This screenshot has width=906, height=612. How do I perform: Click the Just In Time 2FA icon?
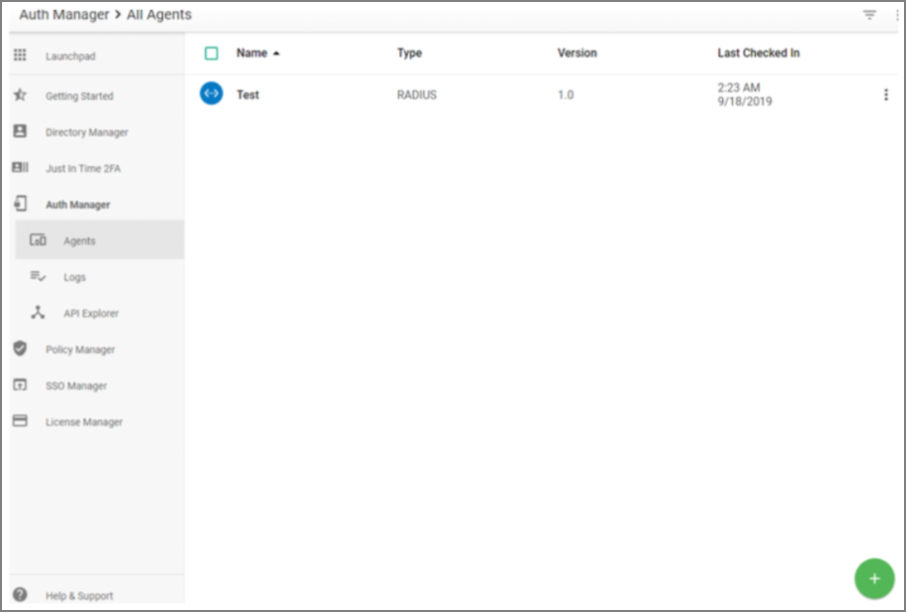pyautogui.click(x=20, y=168)
